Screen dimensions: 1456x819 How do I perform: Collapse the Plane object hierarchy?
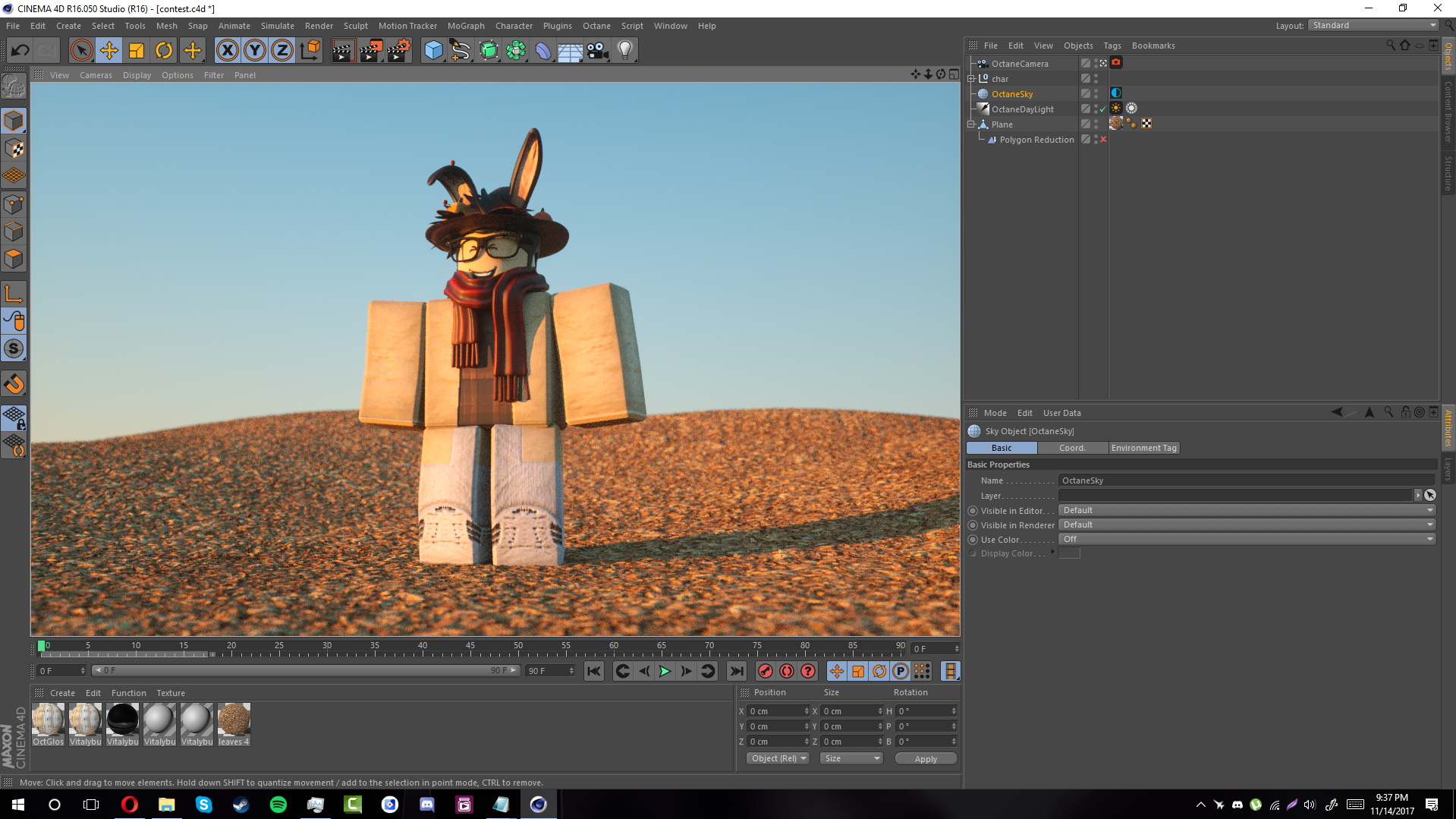point(971,124)
